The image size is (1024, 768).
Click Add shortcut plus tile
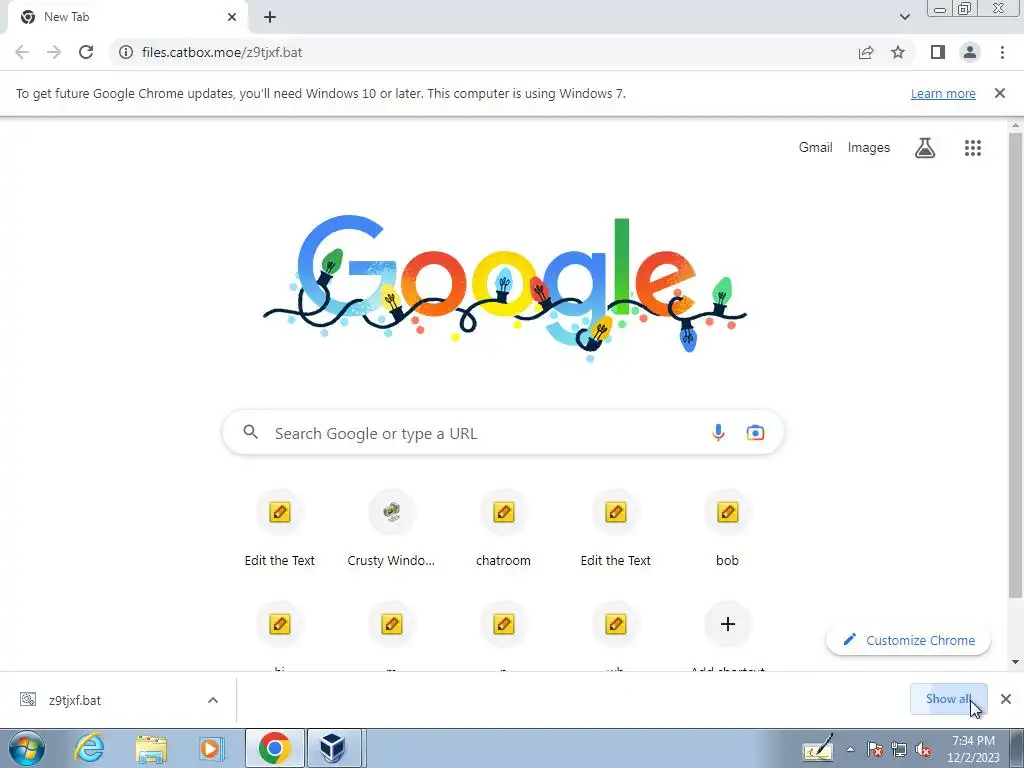(x=728, y=624)
